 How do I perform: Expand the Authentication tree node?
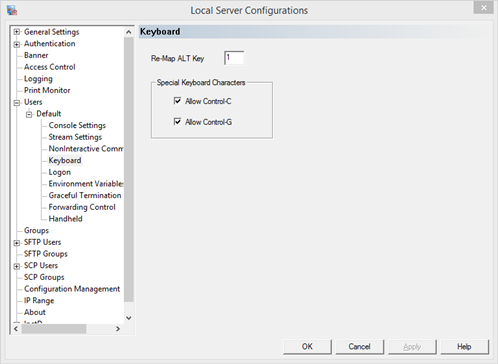coord(17,44)
